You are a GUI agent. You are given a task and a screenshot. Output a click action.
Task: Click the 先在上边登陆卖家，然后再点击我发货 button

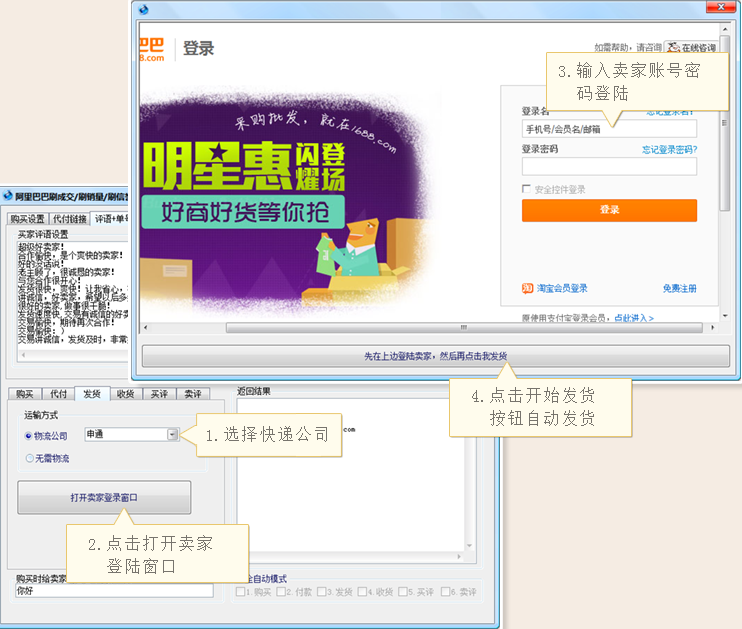[x=436, y=356]
